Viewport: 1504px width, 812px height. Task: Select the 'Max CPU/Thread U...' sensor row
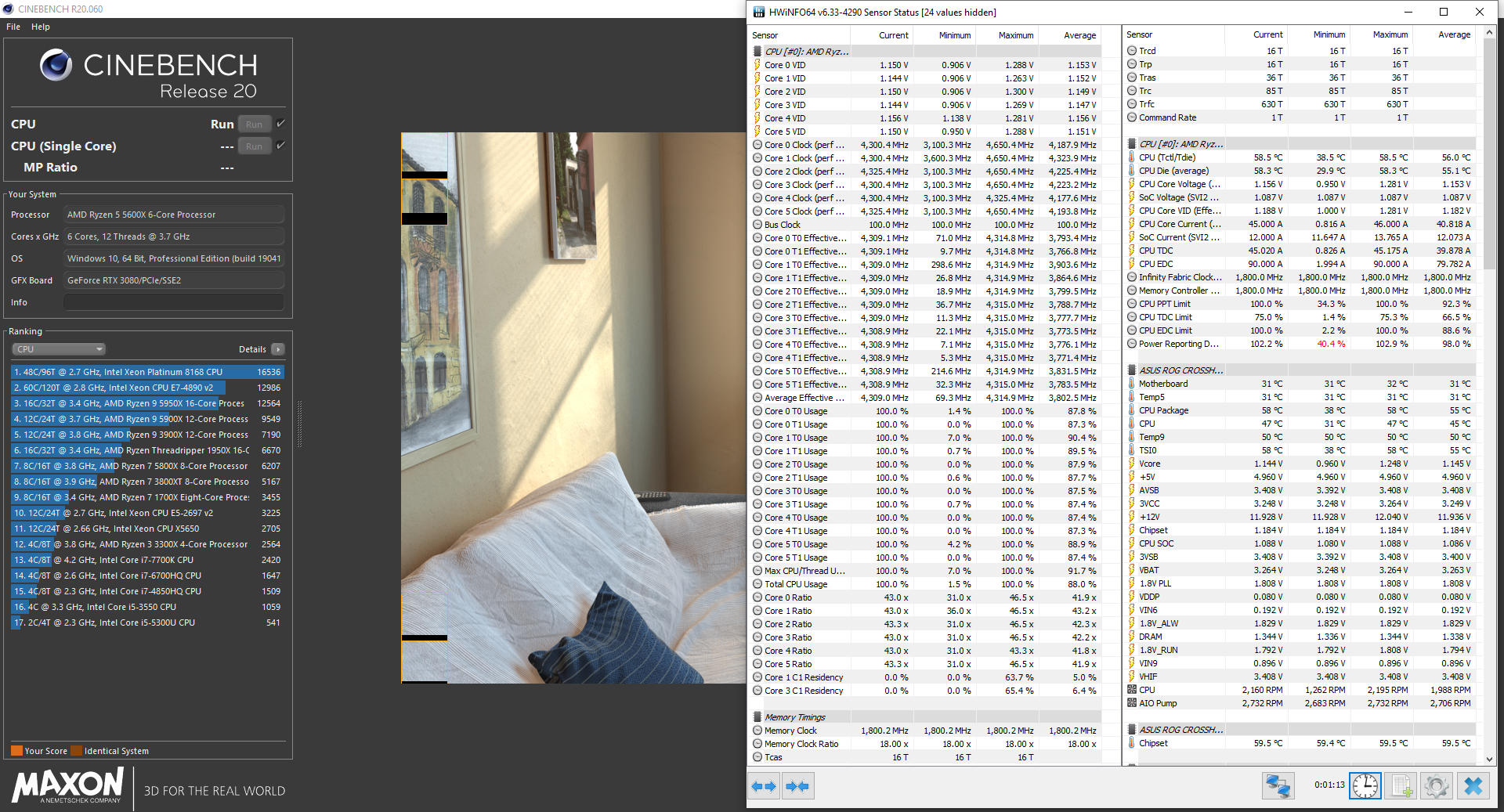pos(927,571)
